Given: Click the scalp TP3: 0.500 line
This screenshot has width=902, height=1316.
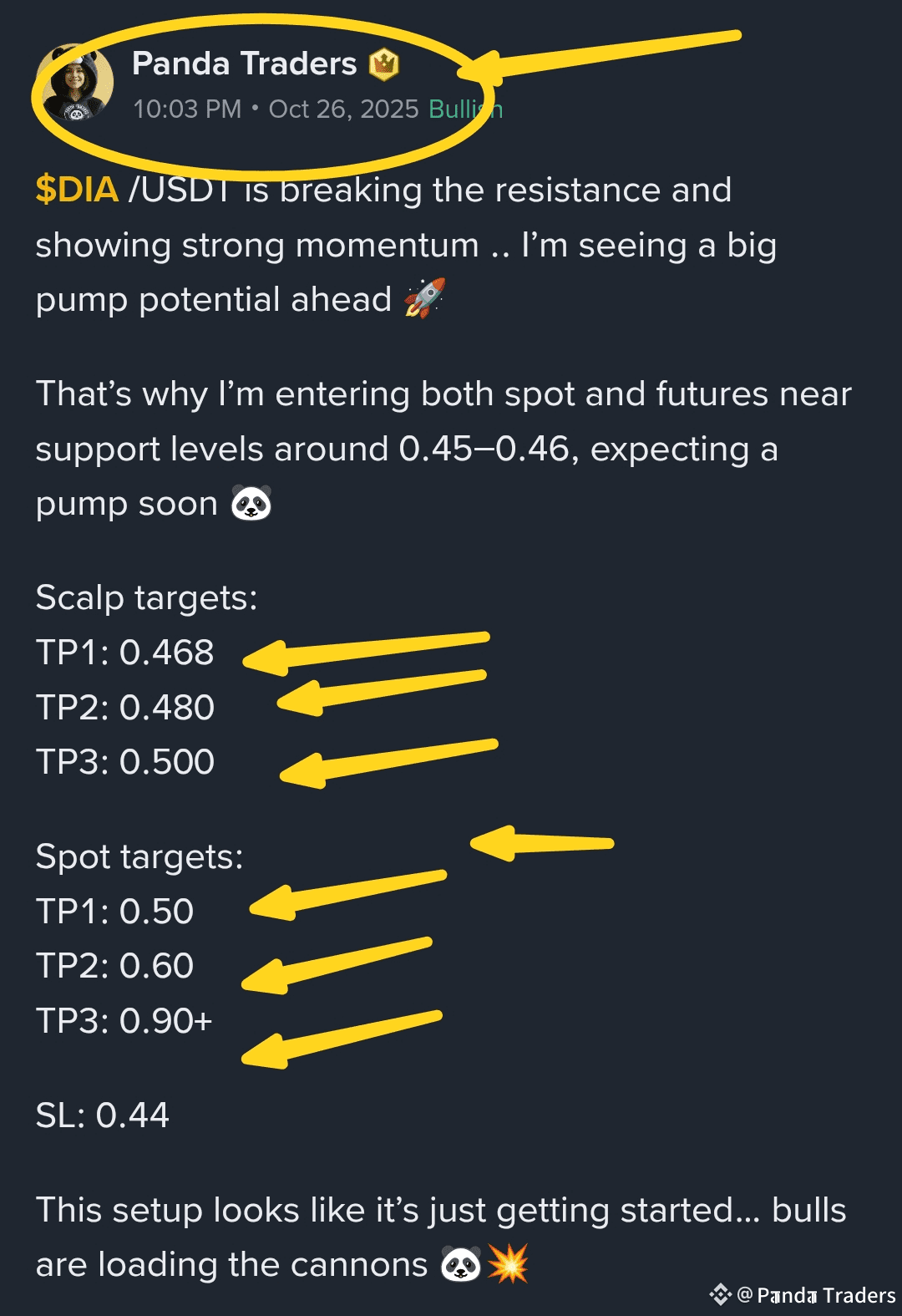Looking at the screenshot, I should click(x=125, y=761).
